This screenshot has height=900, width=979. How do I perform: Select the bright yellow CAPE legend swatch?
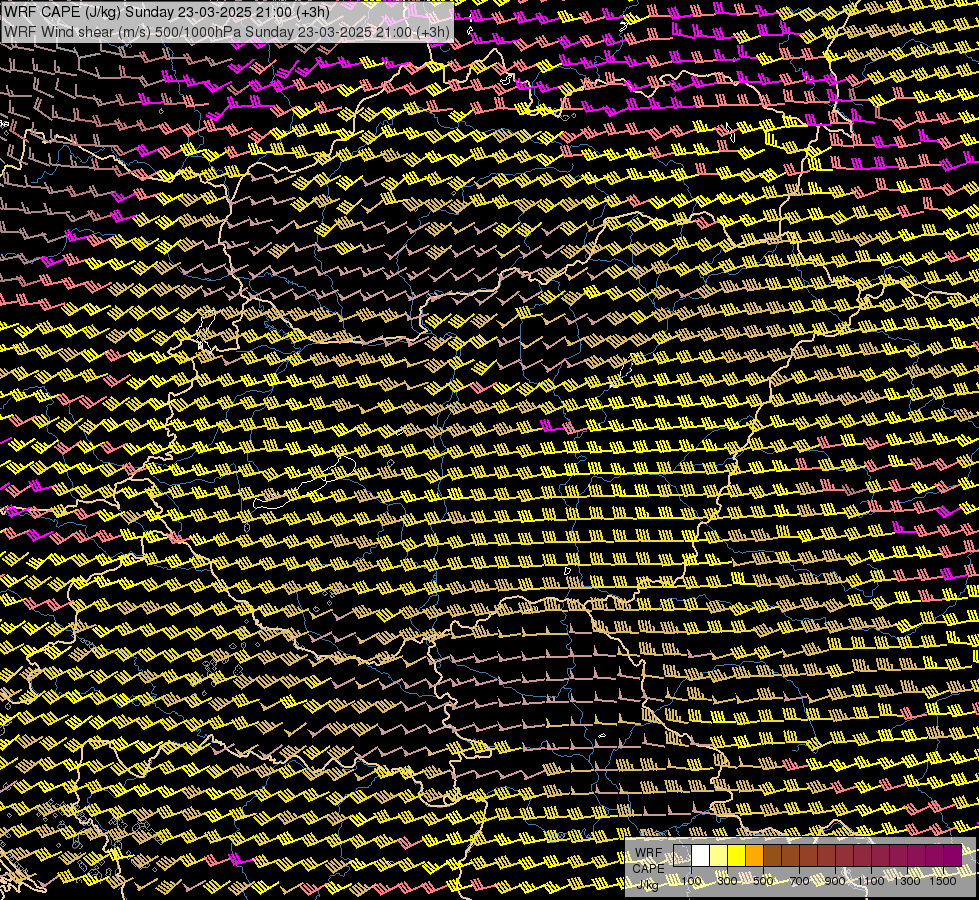pyautogui.click(x=737, y=855)
